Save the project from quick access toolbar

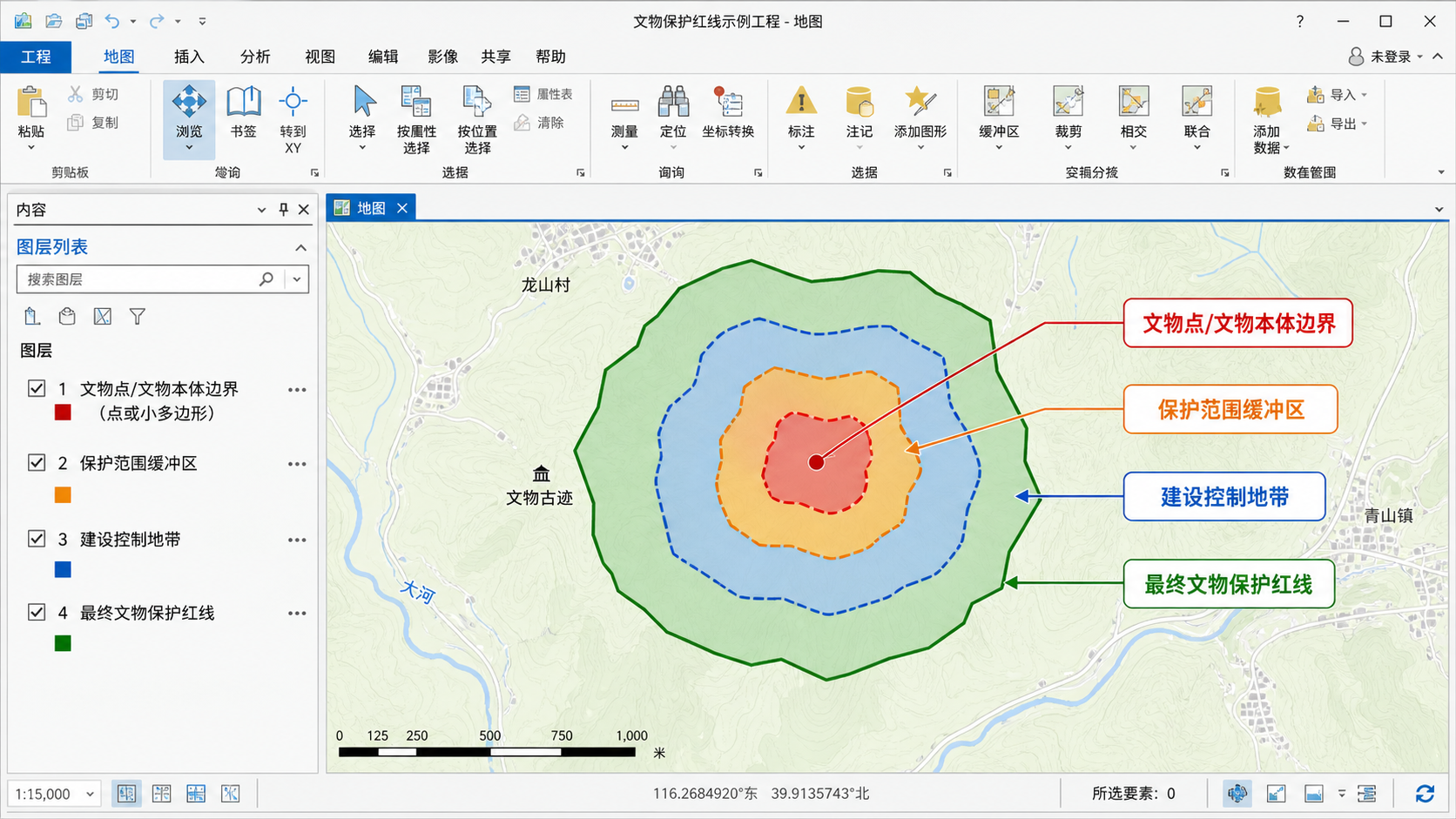point(83,21)
